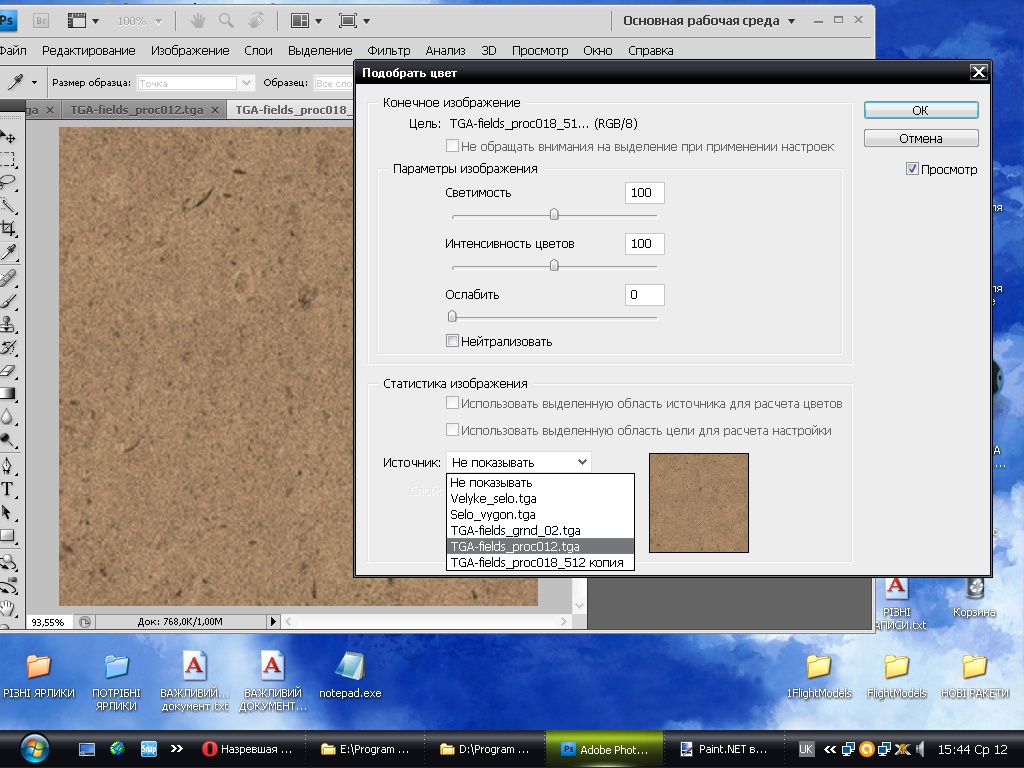Switch to the Opera taskbar button
This screenshot has width=1024, height=768.
coord(249,749)
